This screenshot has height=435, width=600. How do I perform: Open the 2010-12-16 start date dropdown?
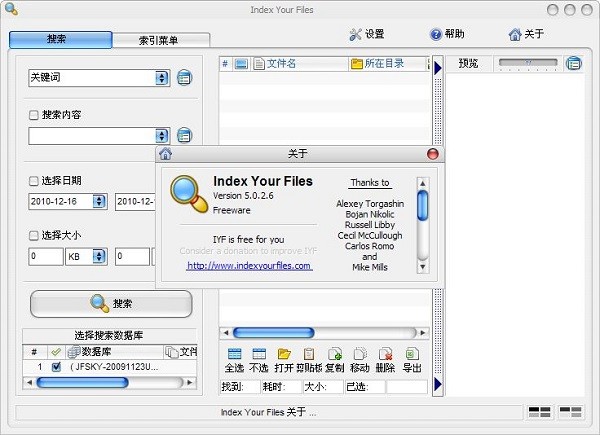click(x=99, y=201)
